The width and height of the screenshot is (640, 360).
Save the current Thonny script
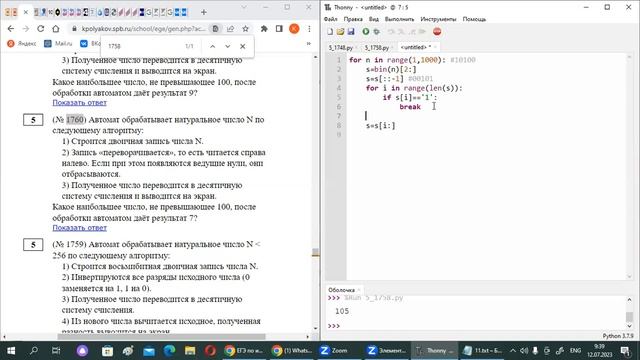pyautogui.click(x=351, y=31)
